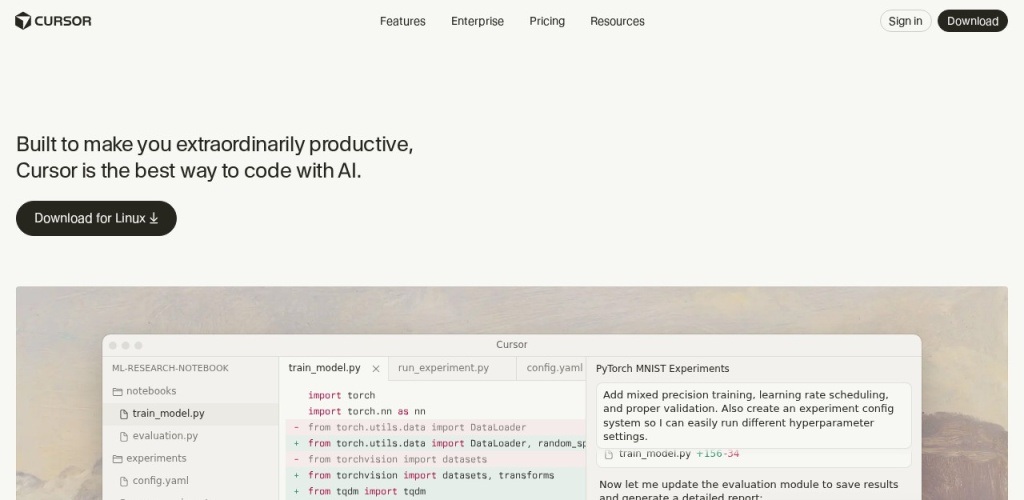This screenshot has height=500, width=1024.
Task: Click the file icon beside train_model.py in sidebar
Action: [x=124, y=414]
